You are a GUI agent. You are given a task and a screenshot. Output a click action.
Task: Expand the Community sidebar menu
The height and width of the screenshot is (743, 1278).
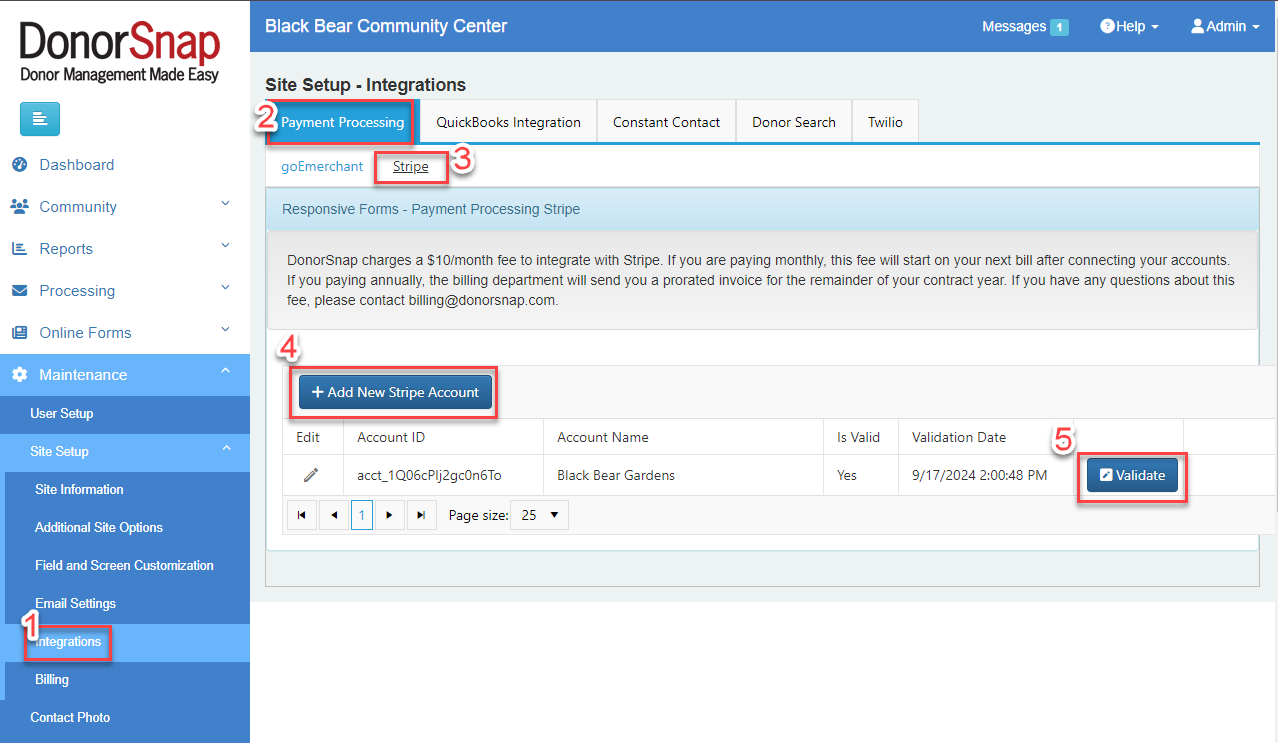(x=78, y=207)
